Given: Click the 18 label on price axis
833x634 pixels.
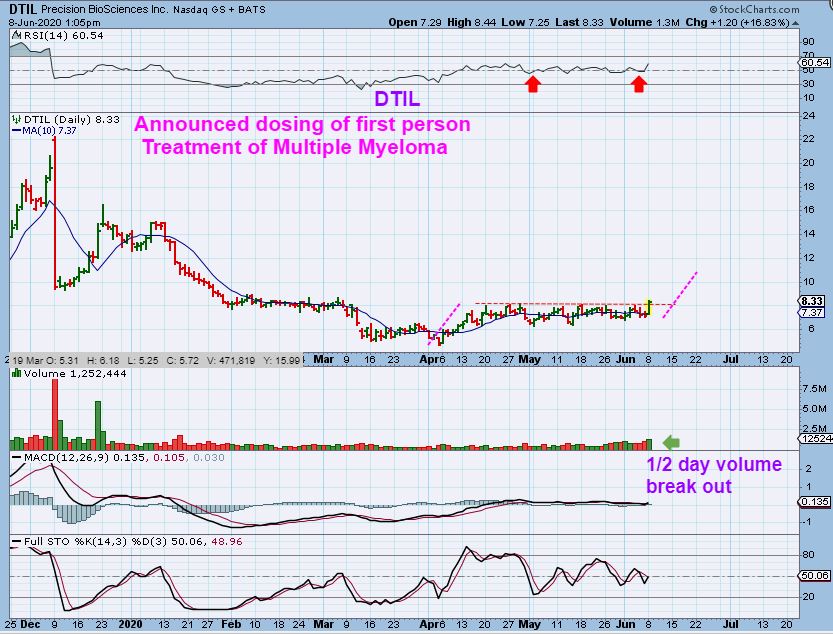Looking at the screenshot, I should pos(809,187).
